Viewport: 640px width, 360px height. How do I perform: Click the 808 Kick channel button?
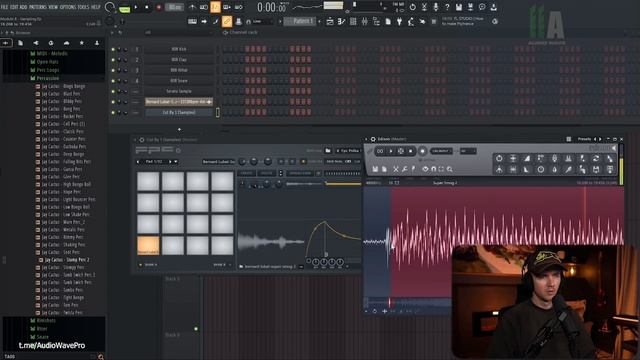179,49
